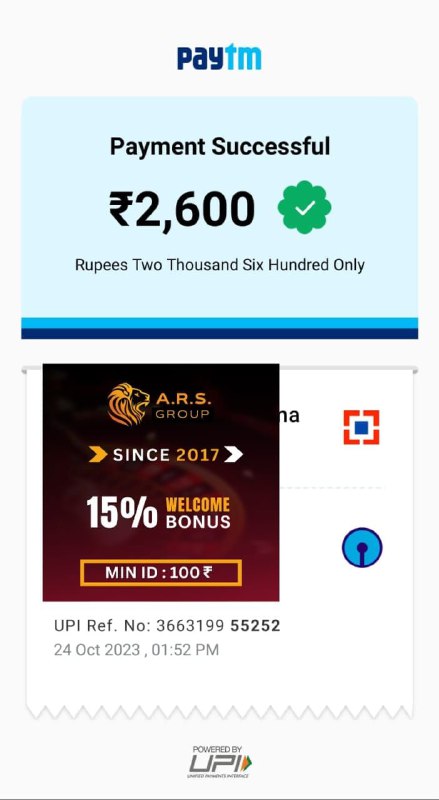439x800 pixels.
Task: Click the A.R.S. GROUP brand text
Action: point(182,406)
